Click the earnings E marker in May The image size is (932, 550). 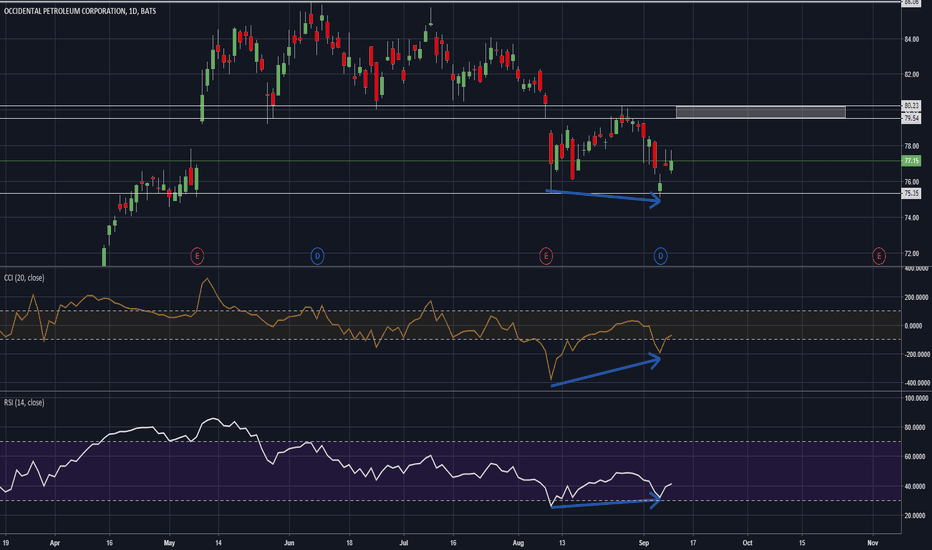point(197,256)
